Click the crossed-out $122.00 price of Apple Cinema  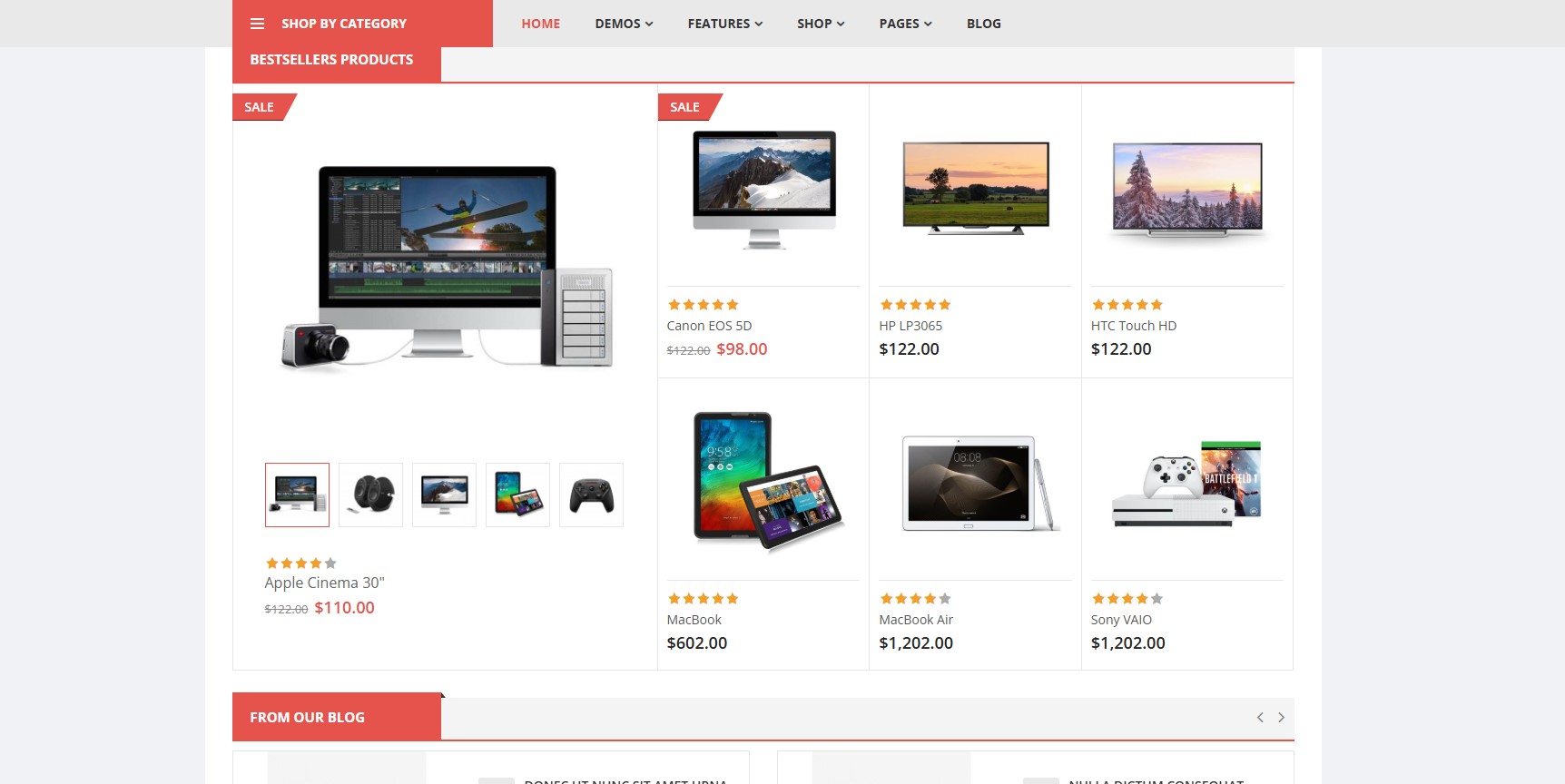286,610
